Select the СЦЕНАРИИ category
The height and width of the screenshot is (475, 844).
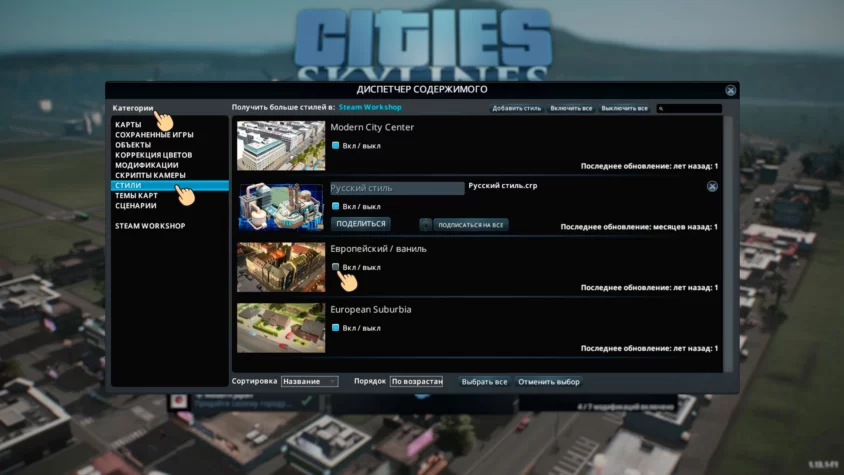tap(136, 206)
